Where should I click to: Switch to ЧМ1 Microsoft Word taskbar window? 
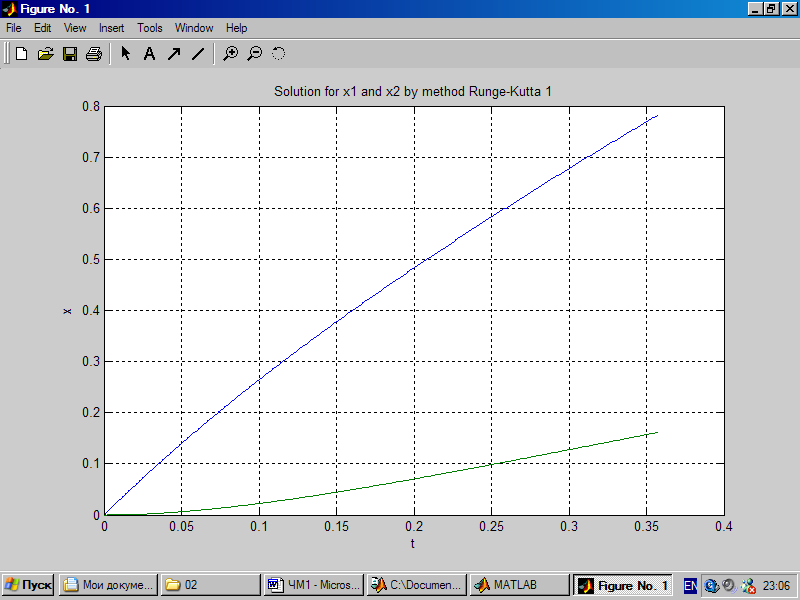coord(314,585)
